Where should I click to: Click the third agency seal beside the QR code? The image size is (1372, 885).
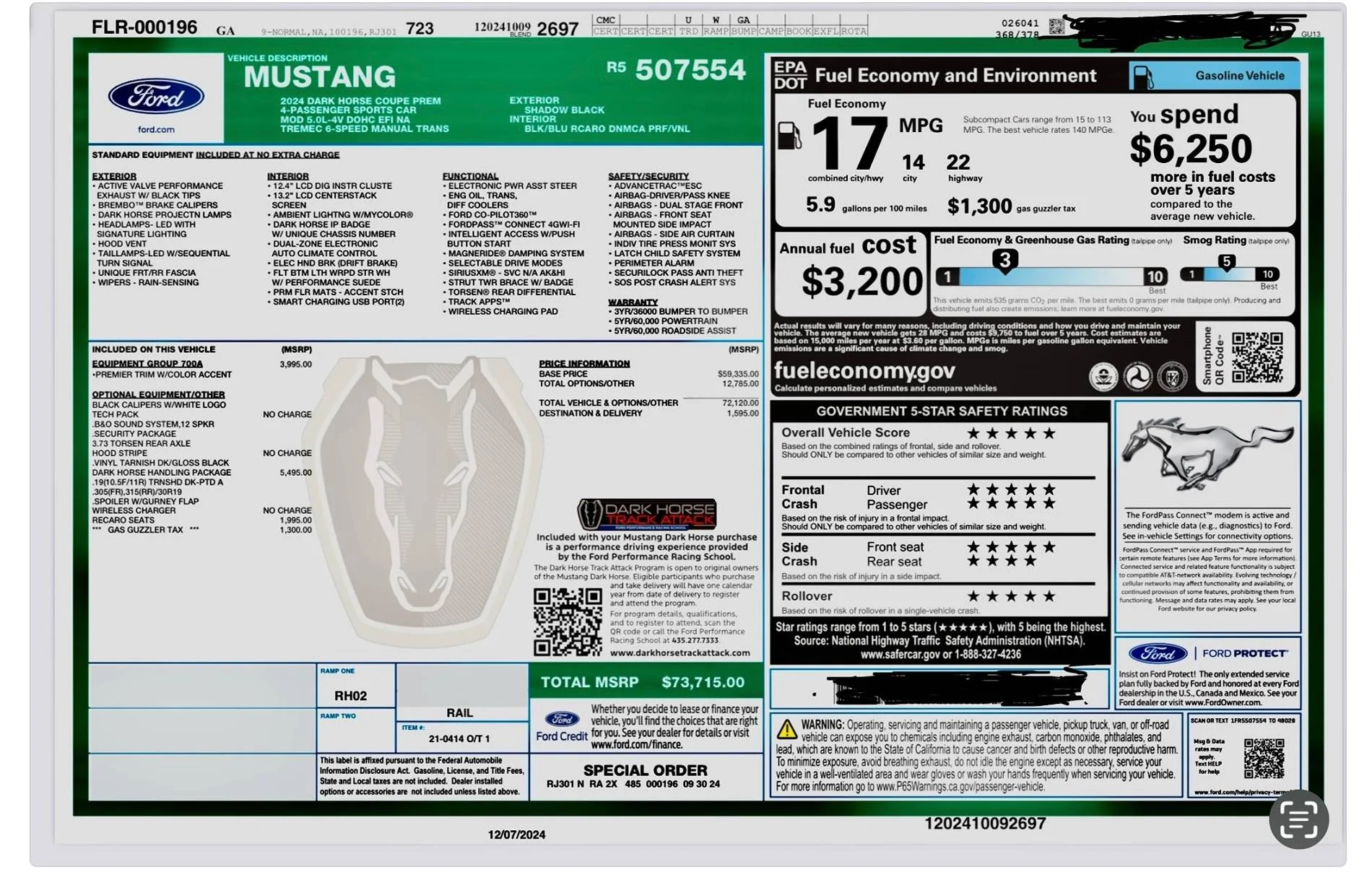1172,376
